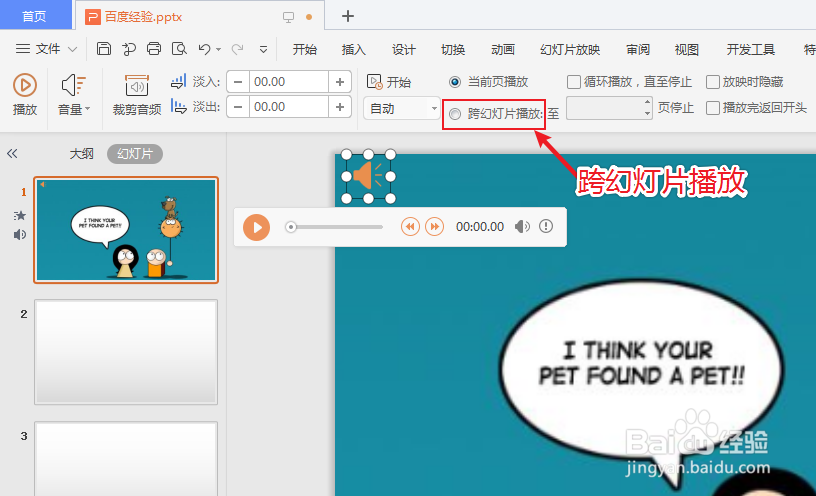This screenshot has height=496, width=816.
Task: Open the Undo history dropdown arrow
Action: (219, 49)
